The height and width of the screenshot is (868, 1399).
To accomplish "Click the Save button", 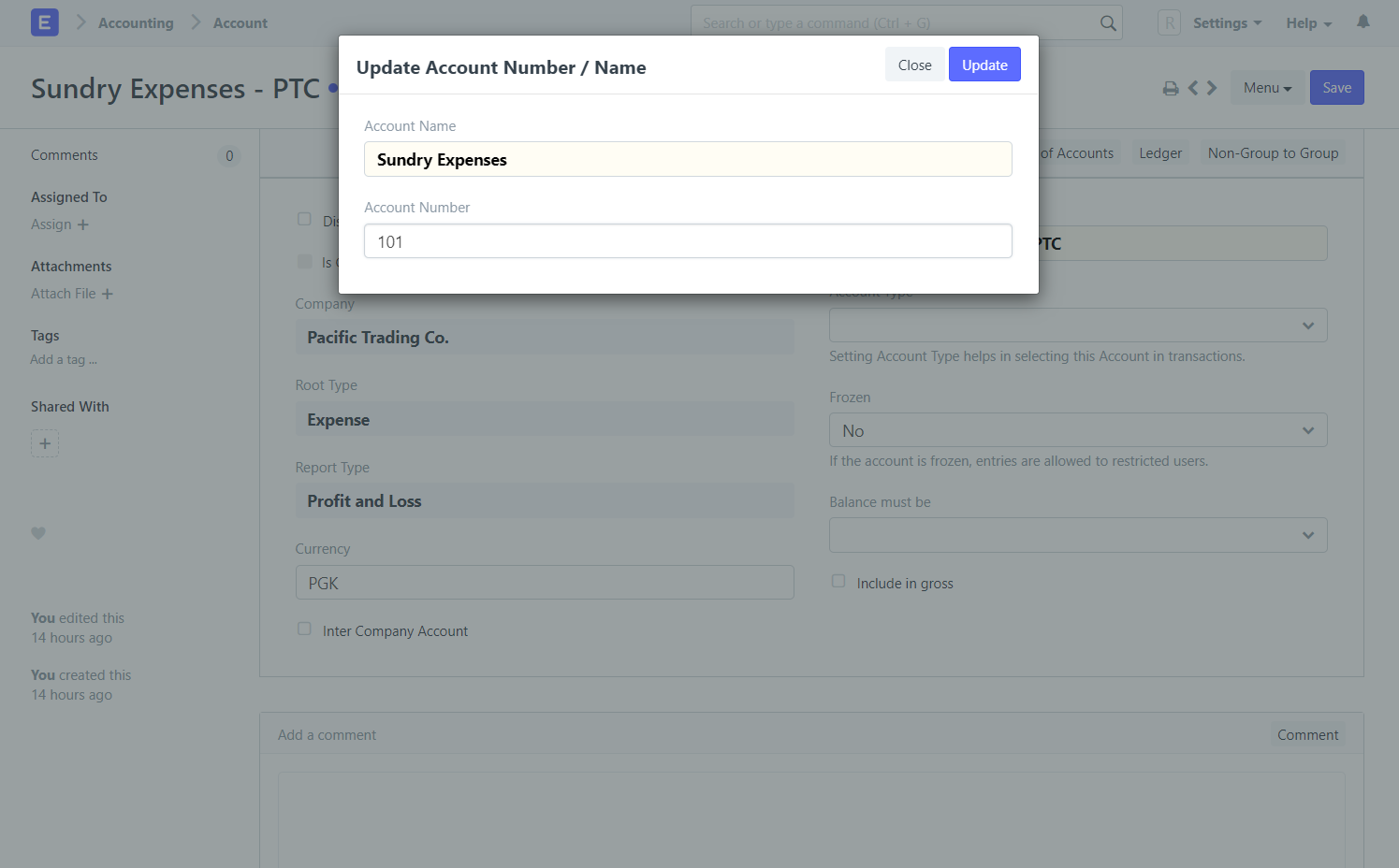I will pyautogui.click(x=1336, y=88).
